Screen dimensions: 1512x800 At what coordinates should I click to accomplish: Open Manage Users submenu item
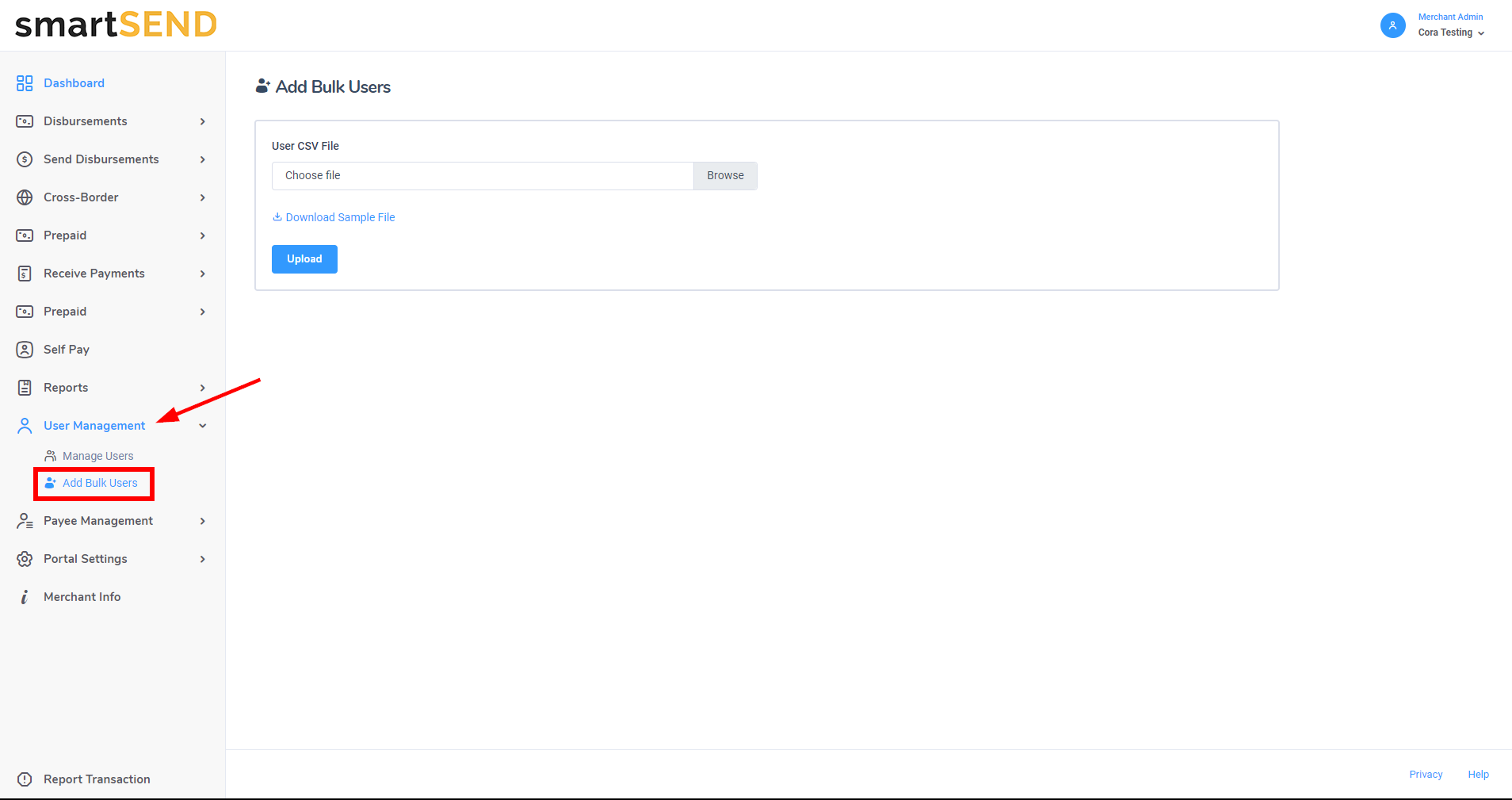pos(97,456)
